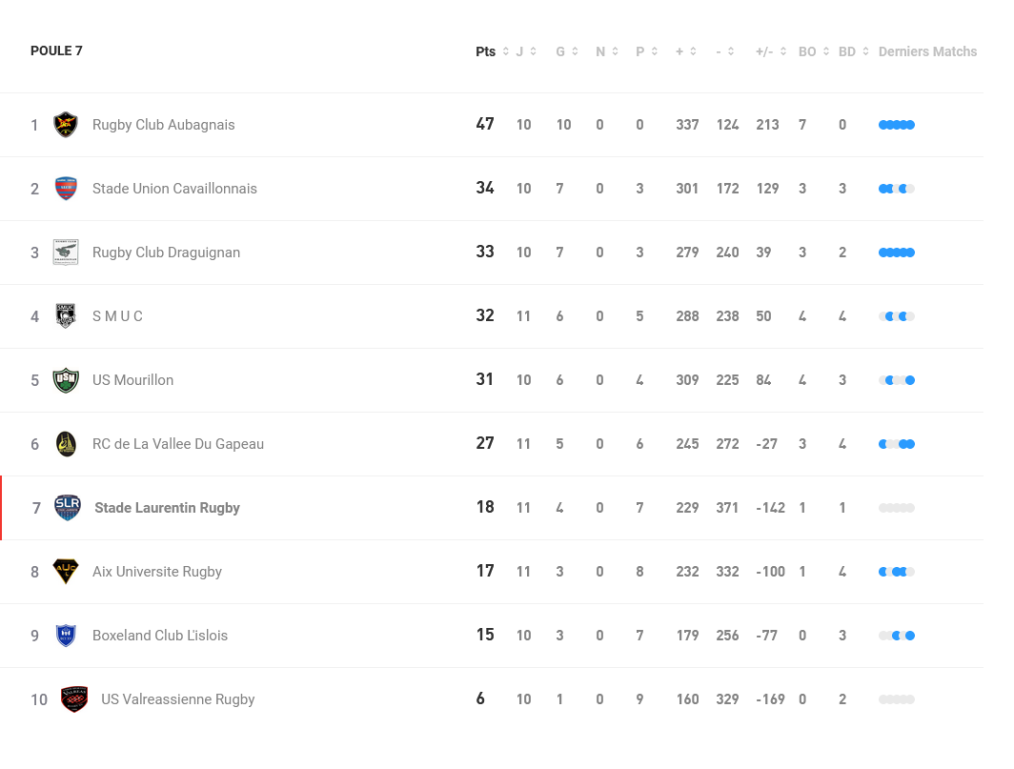The width and height of the screenshot is (1014, 769).
Task: Click the Aix Universite Rugby logo
Action: 66,572
